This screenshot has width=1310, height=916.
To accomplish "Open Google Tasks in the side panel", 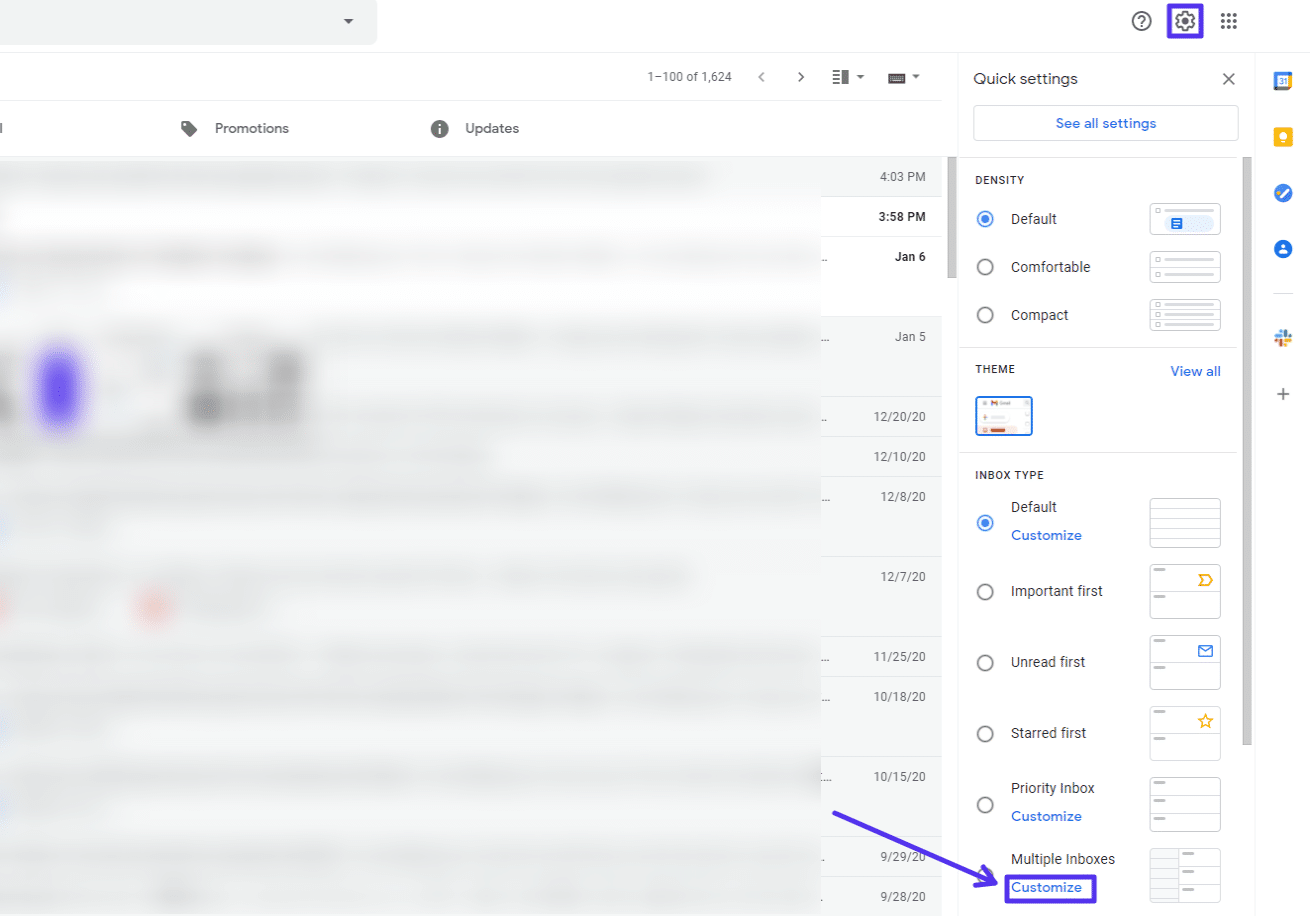I will tap(1283, 193).
